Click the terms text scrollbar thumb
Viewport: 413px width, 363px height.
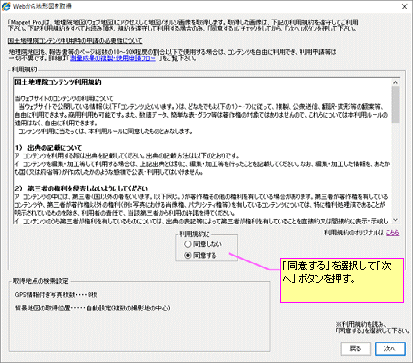click(395, 105)
